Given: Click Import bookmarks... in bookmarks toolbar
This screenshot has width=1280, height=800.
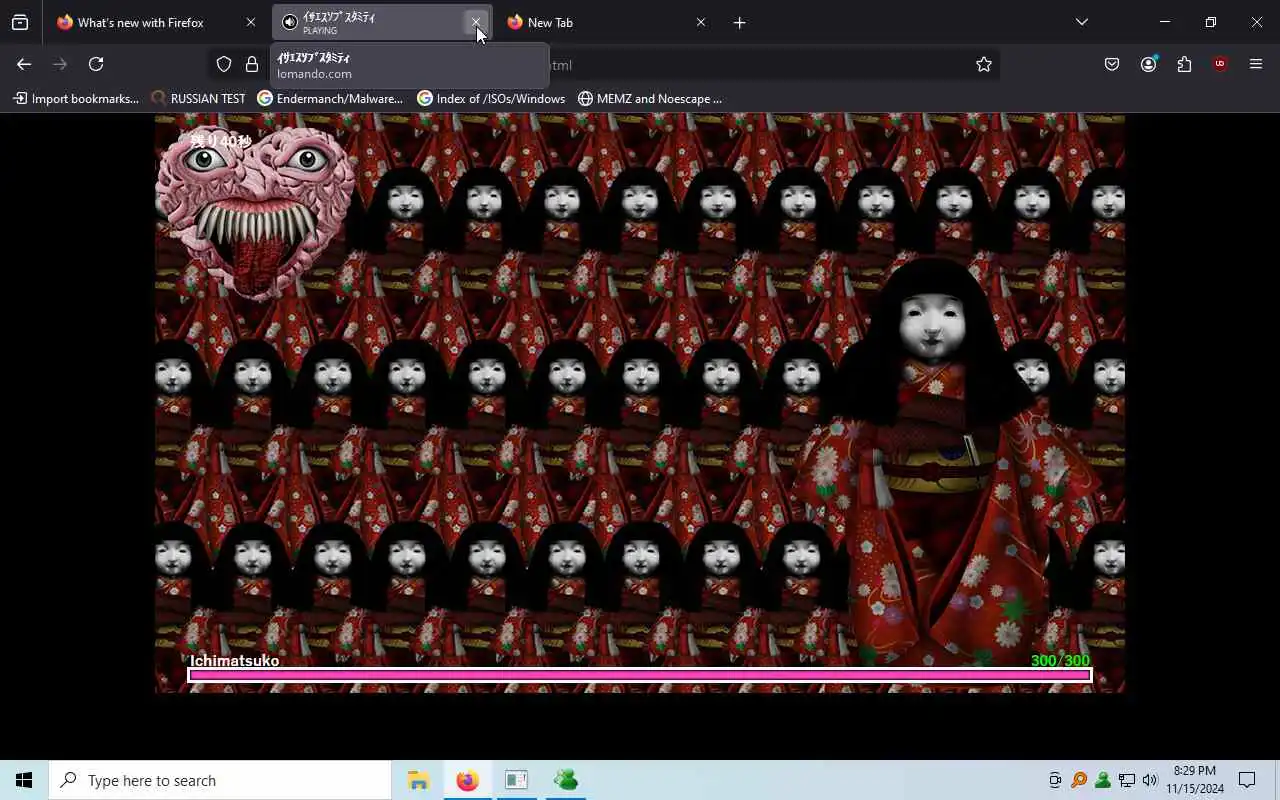Looking at the screenshot, I should (76, 98).
